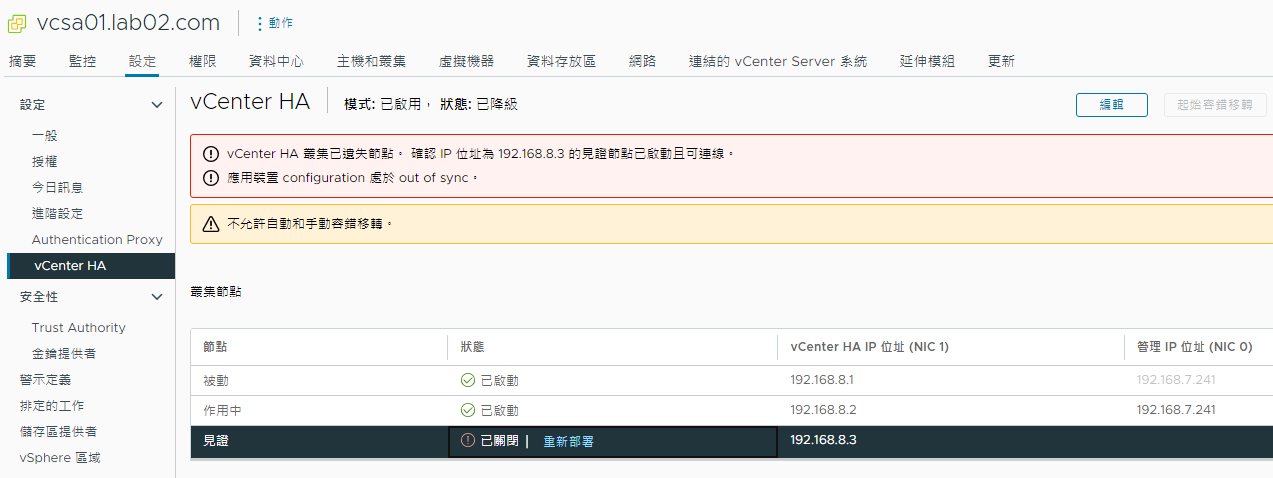Viewport: 1273px width, 478px height.
Task: Select the 作用中 node row
Action: point(731,410)
